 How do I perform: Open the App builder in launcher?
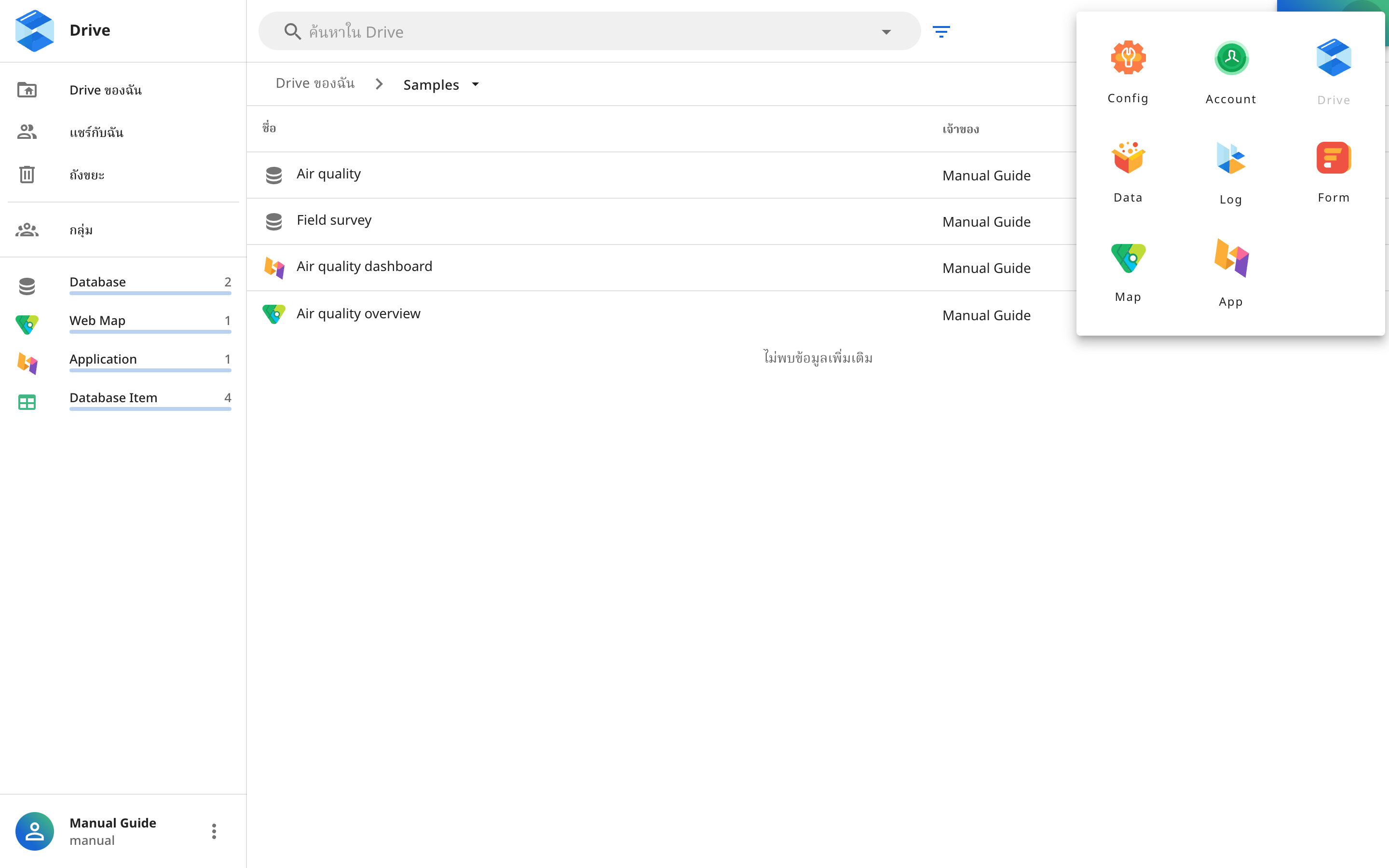click(x=1231, y=274)
